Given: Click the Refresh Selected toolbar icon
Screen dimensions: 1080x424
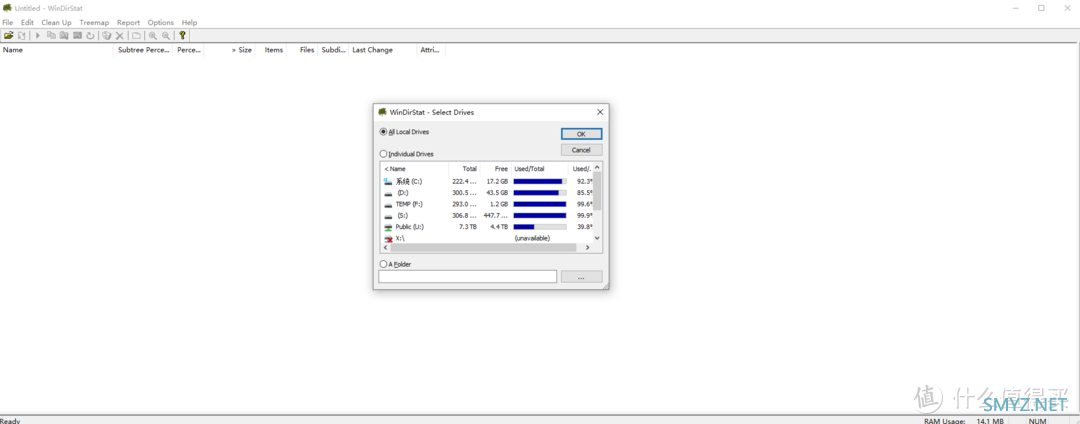Looking at the screenshot, I should pyautogui.click(x=90, y=35).
